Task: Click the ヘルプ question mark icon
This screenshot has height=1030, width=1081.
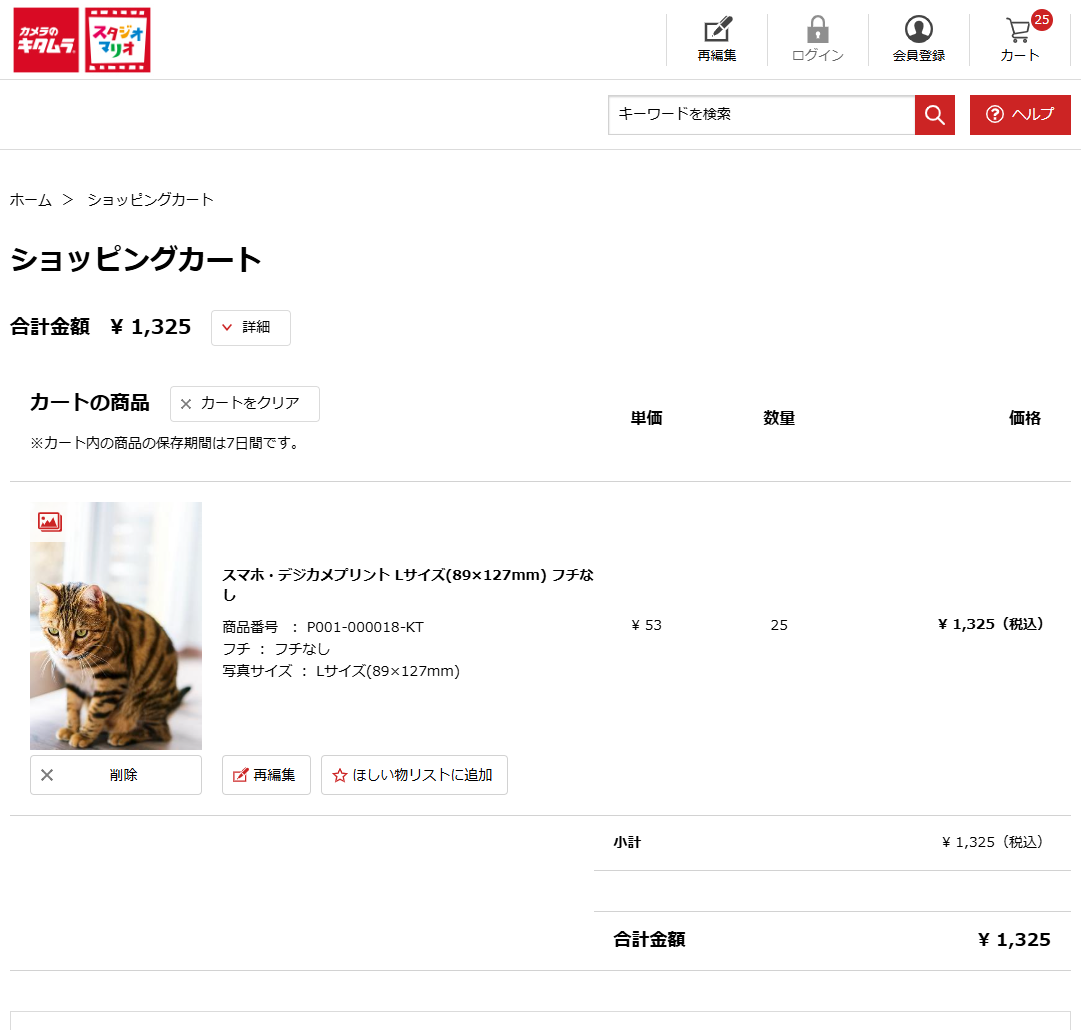Action: pos(993,114)
